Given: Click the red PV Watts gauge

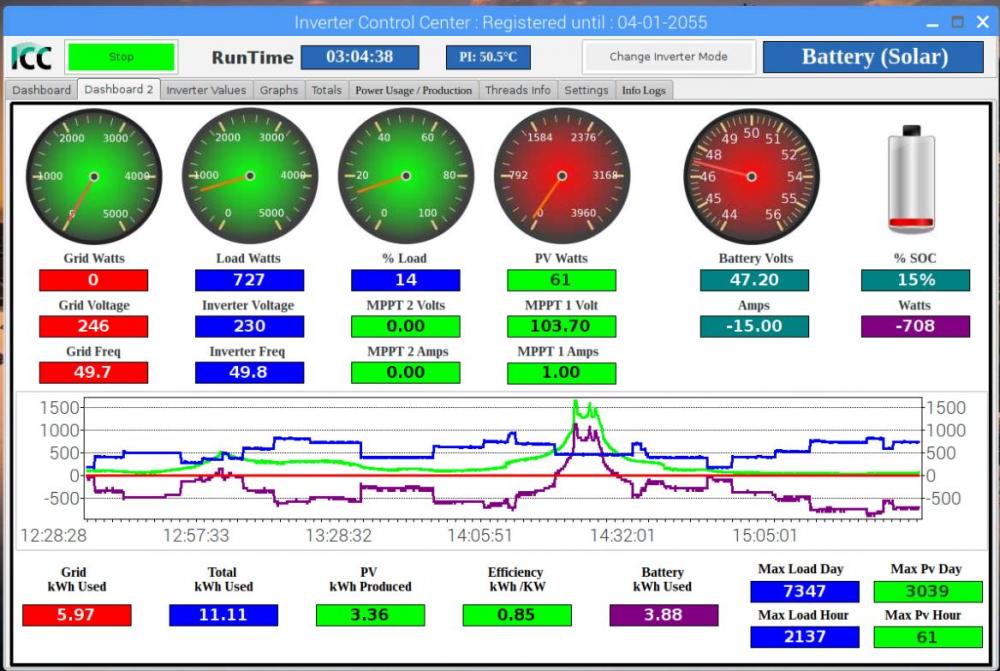Looking at the screenshot, I should click(562, 176).
